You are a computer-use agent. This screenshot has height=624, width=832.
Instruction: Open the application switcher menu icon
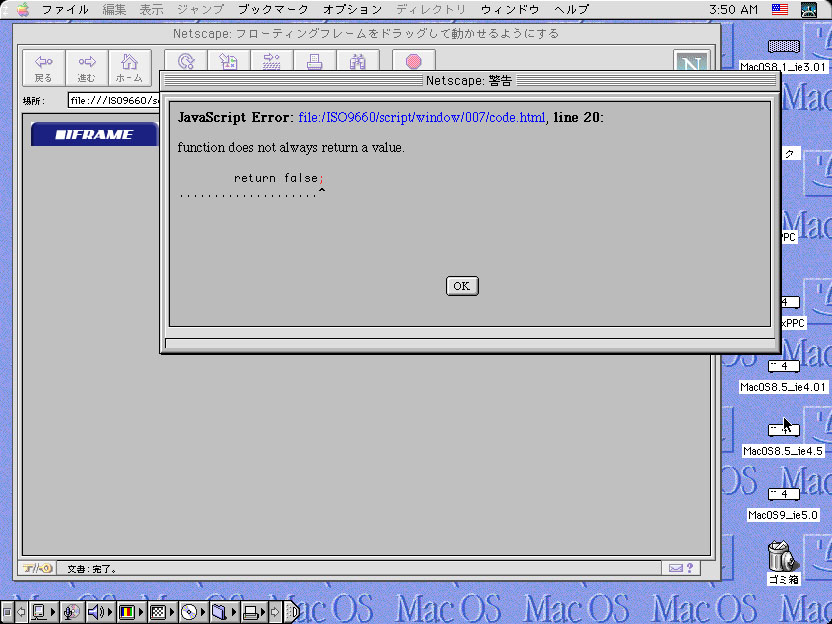(809, 10)
